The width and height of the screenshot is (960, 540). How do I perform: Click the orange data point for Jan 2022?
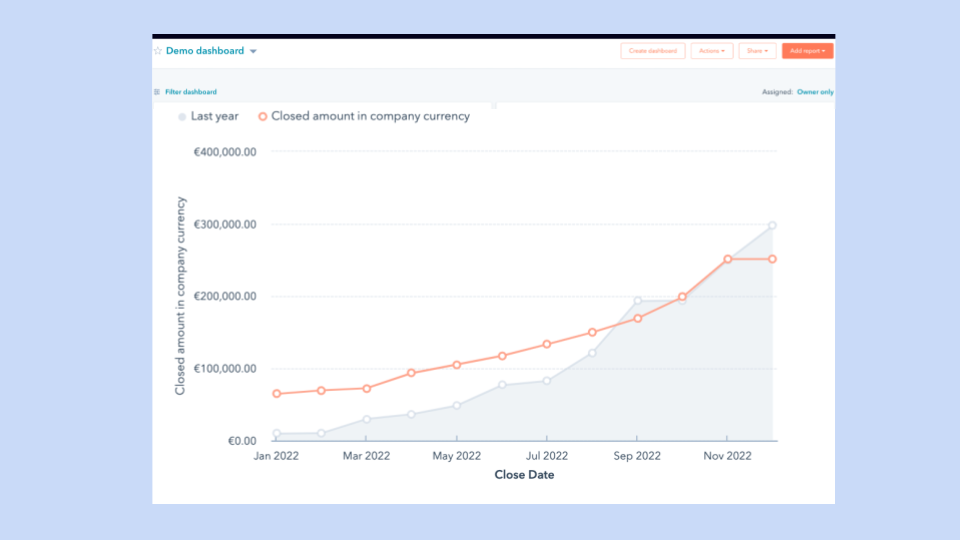[277, 394]
